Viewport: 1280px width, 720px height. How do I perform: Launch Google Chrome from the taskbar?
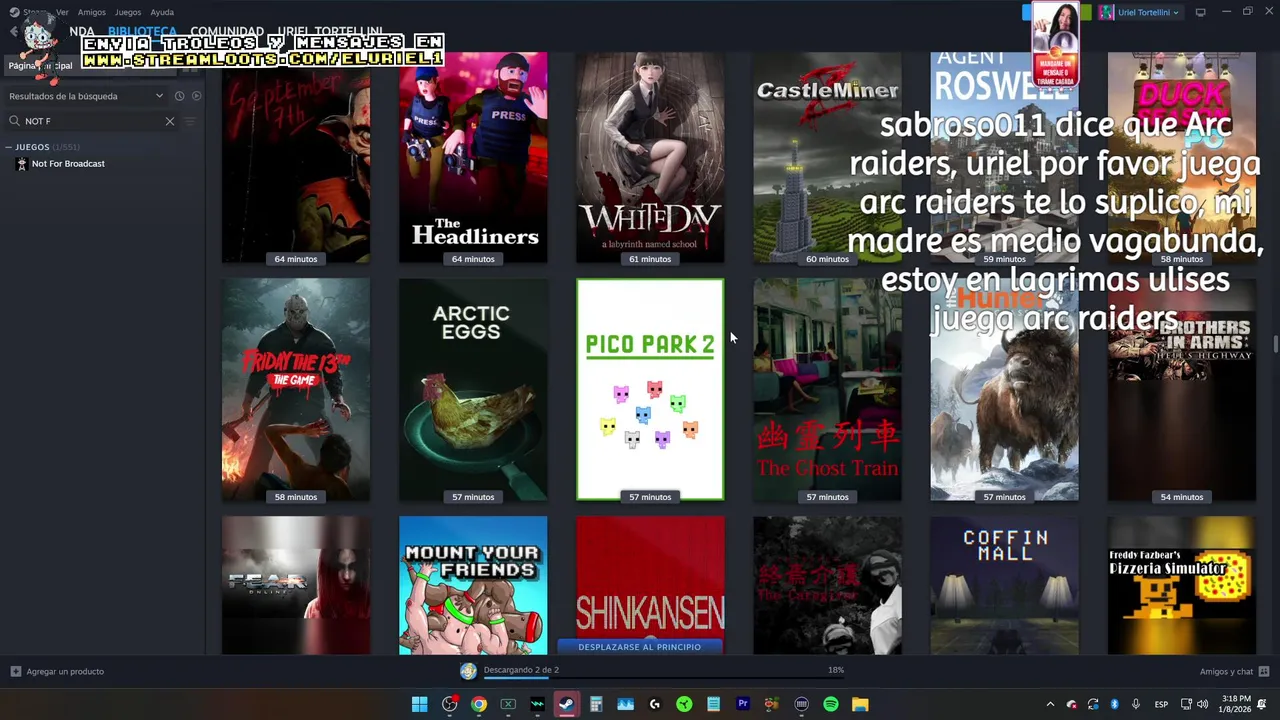[479, 704]
